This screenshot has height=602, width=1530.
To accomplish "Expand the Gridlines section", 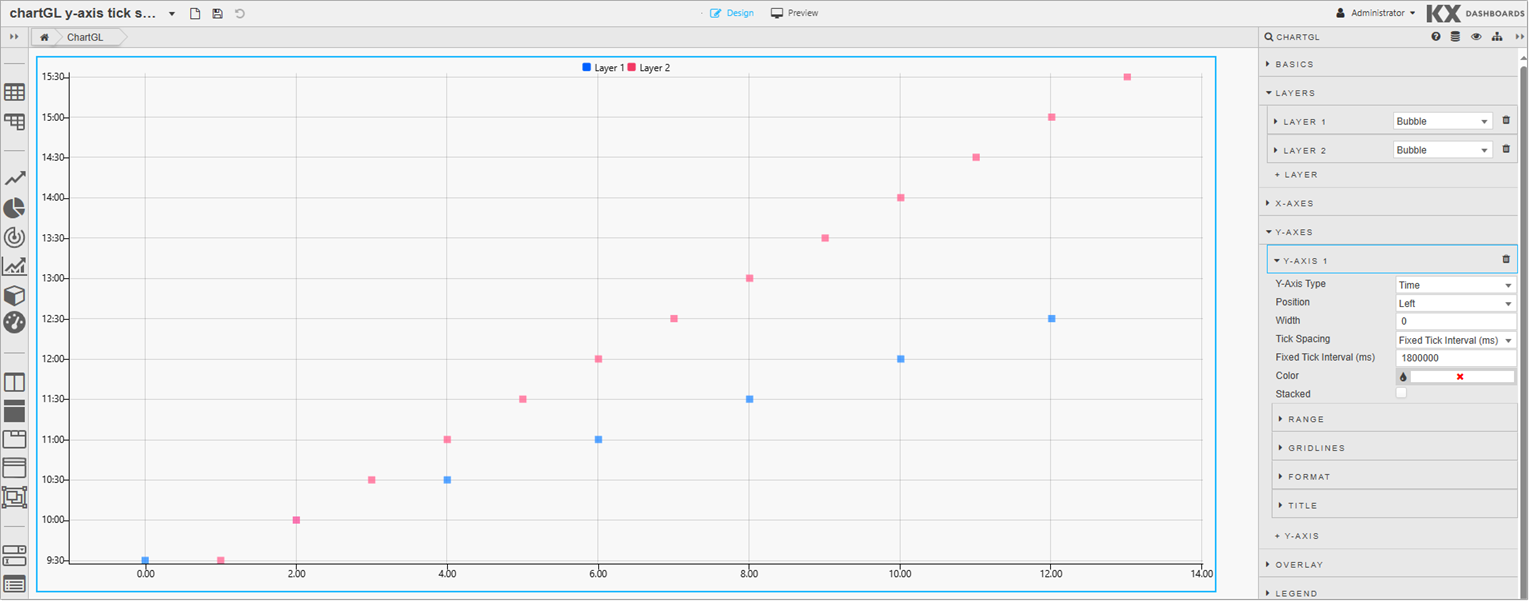I will [x=1316, y=448].
